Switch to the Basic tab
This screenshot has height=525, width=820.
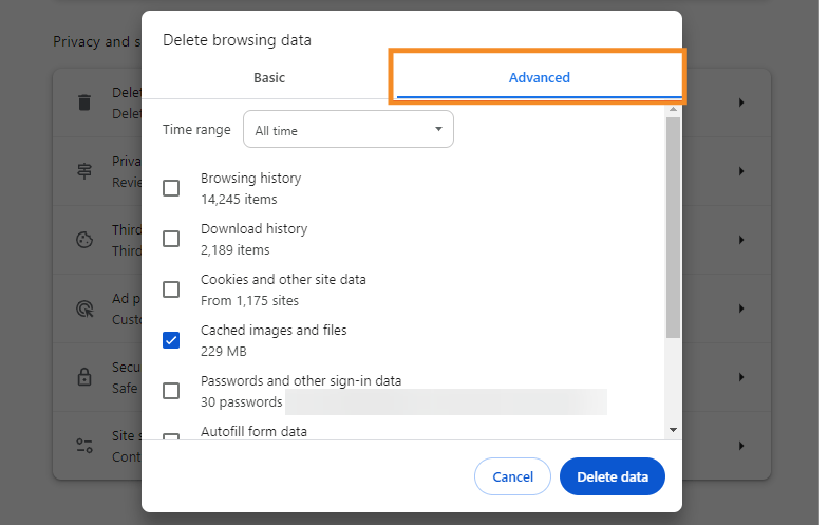[x=269, y=77]
